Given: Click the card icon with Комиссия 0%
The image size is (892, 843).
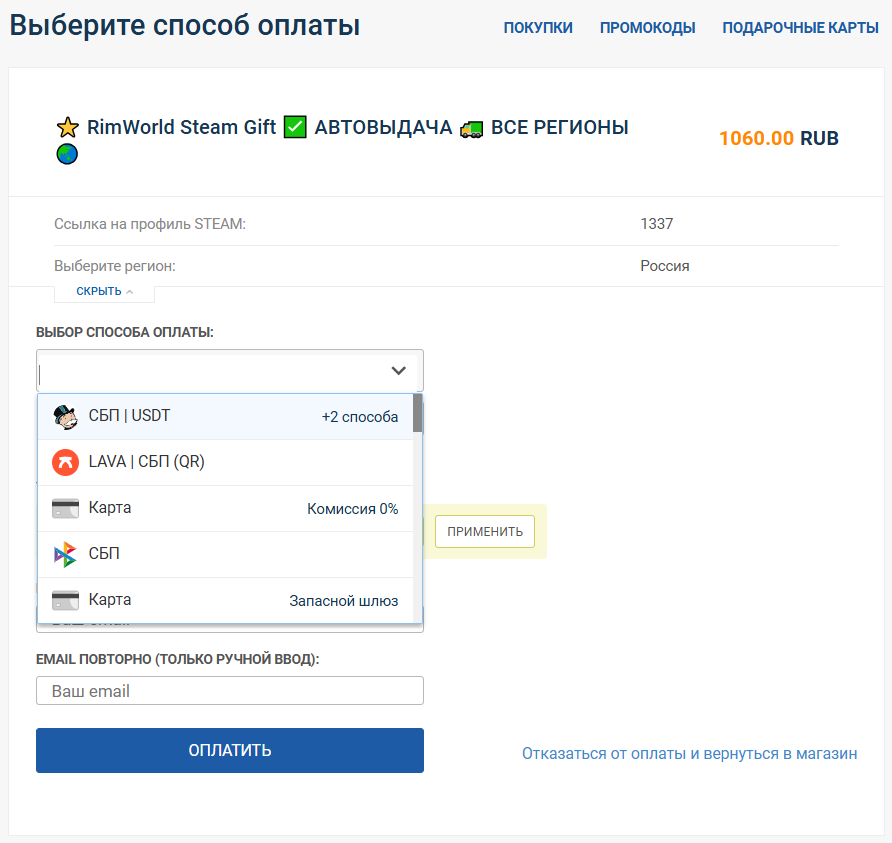Looking at the screenshot, I should click(x=65, y=509).
